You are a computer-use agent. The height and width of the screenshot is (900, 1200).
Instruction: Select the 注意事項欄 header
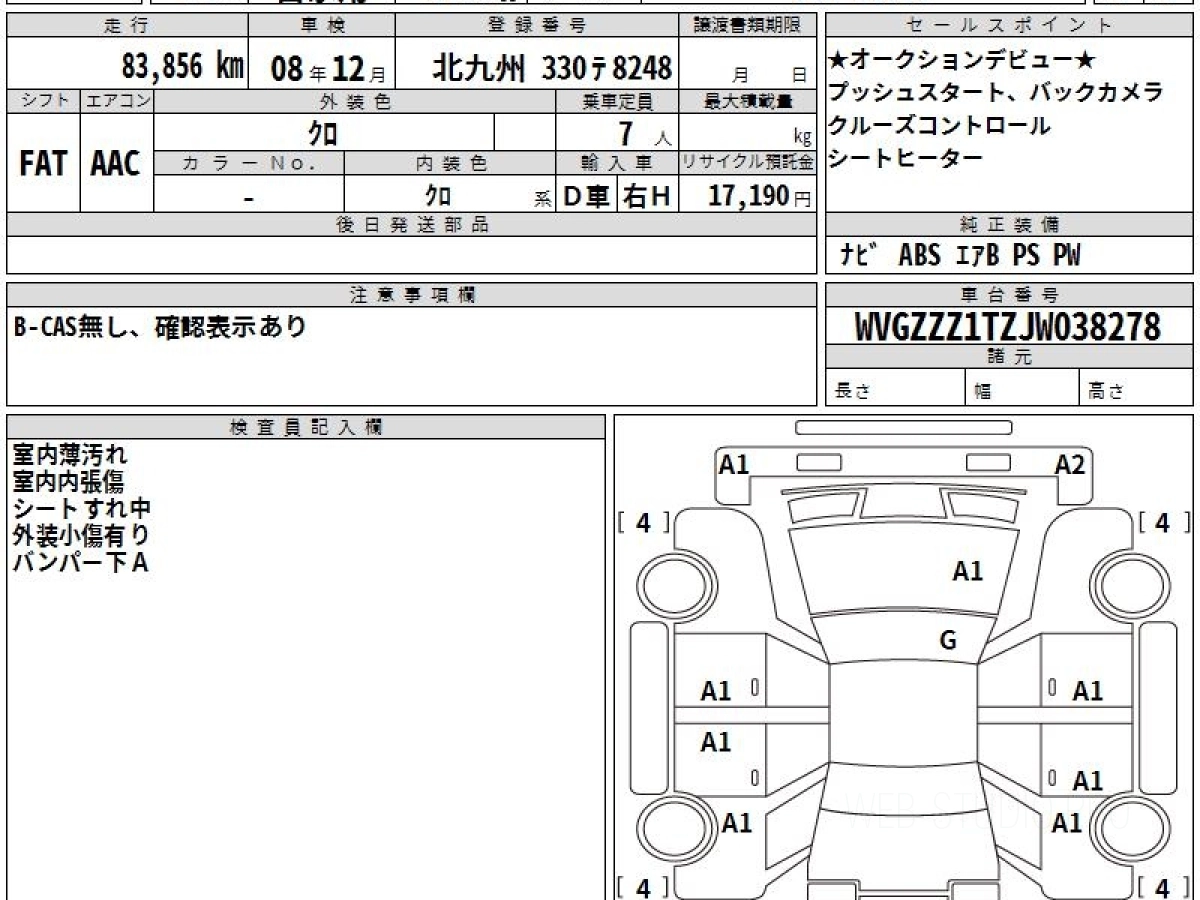[412, 295]
